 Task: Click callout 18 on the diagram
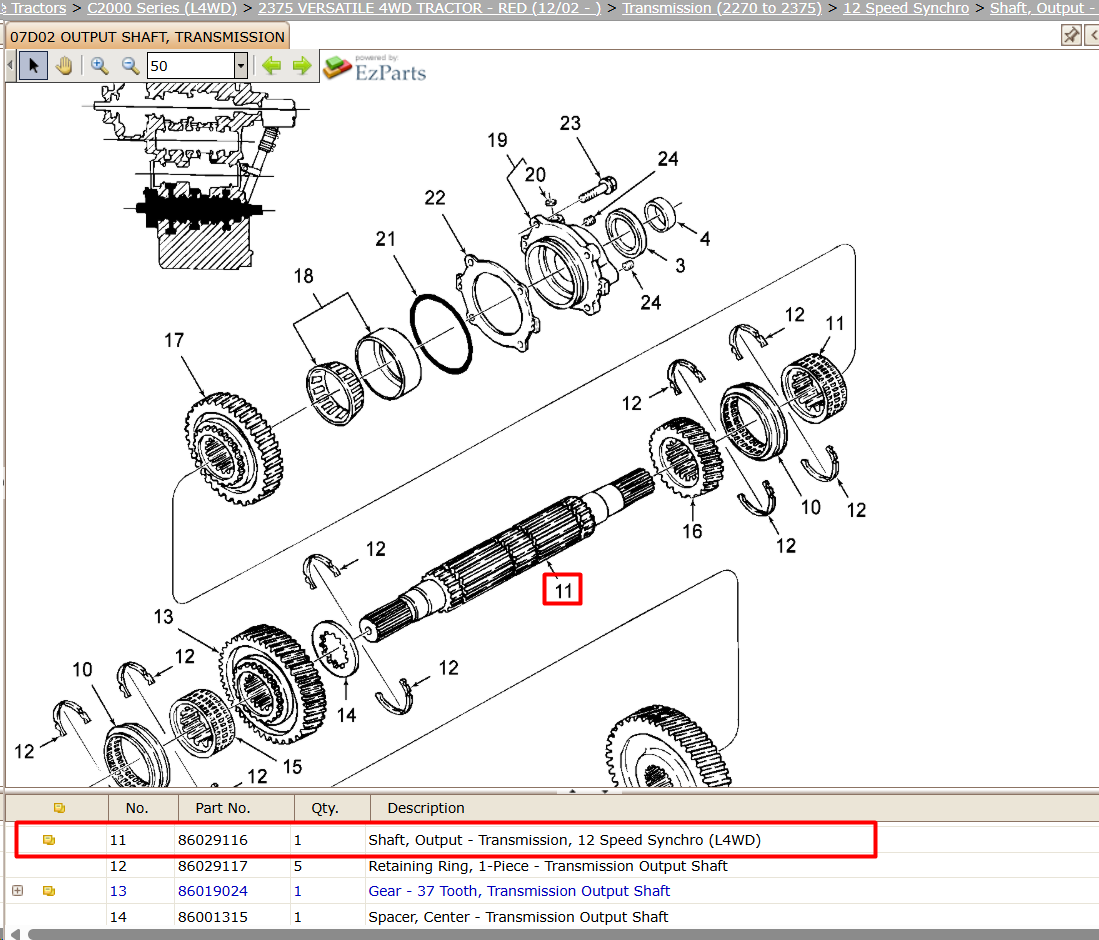point(303,276)
